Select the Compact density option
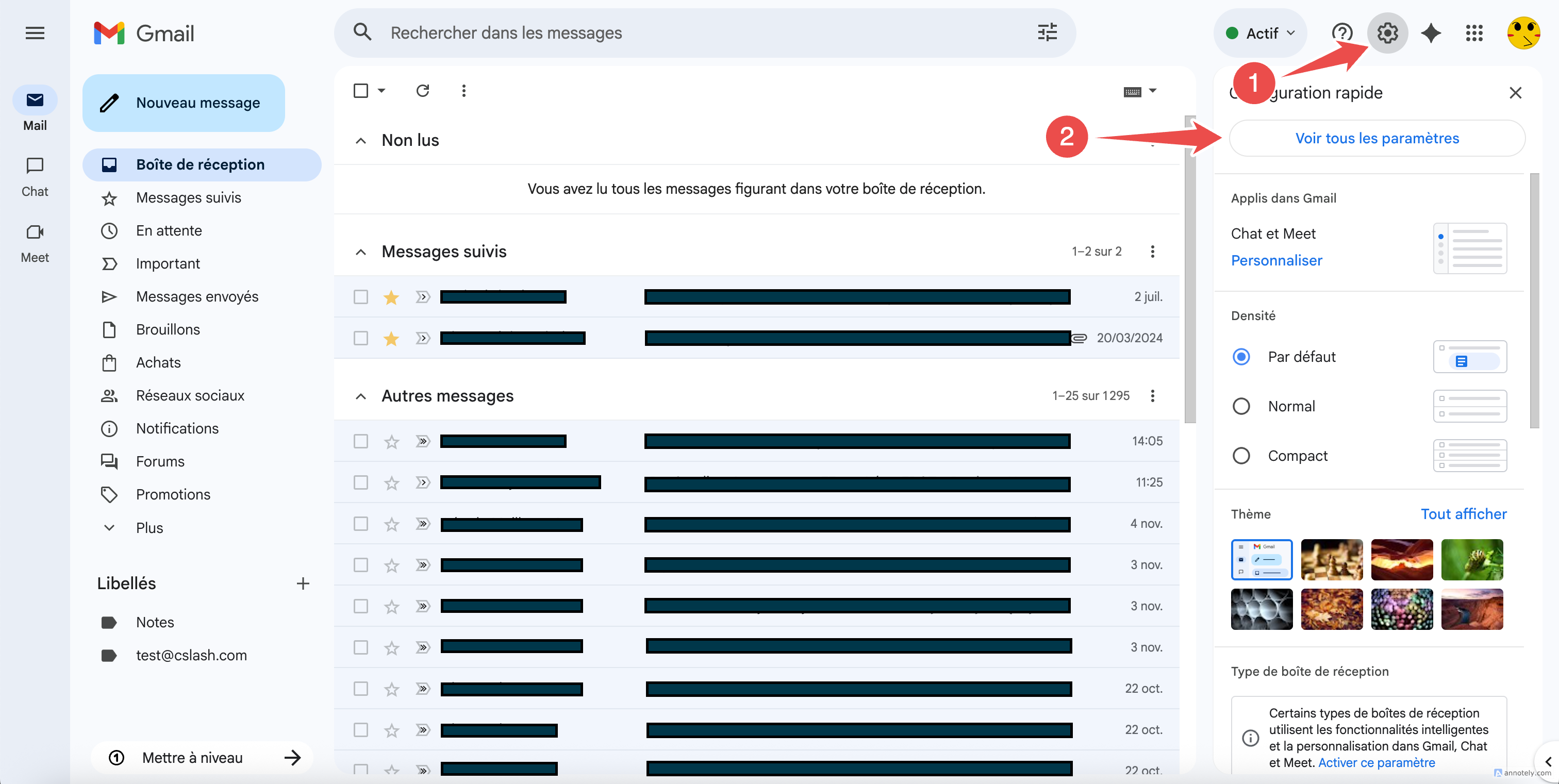This screenshot has width=1559, height=784. coord(1241,456)
